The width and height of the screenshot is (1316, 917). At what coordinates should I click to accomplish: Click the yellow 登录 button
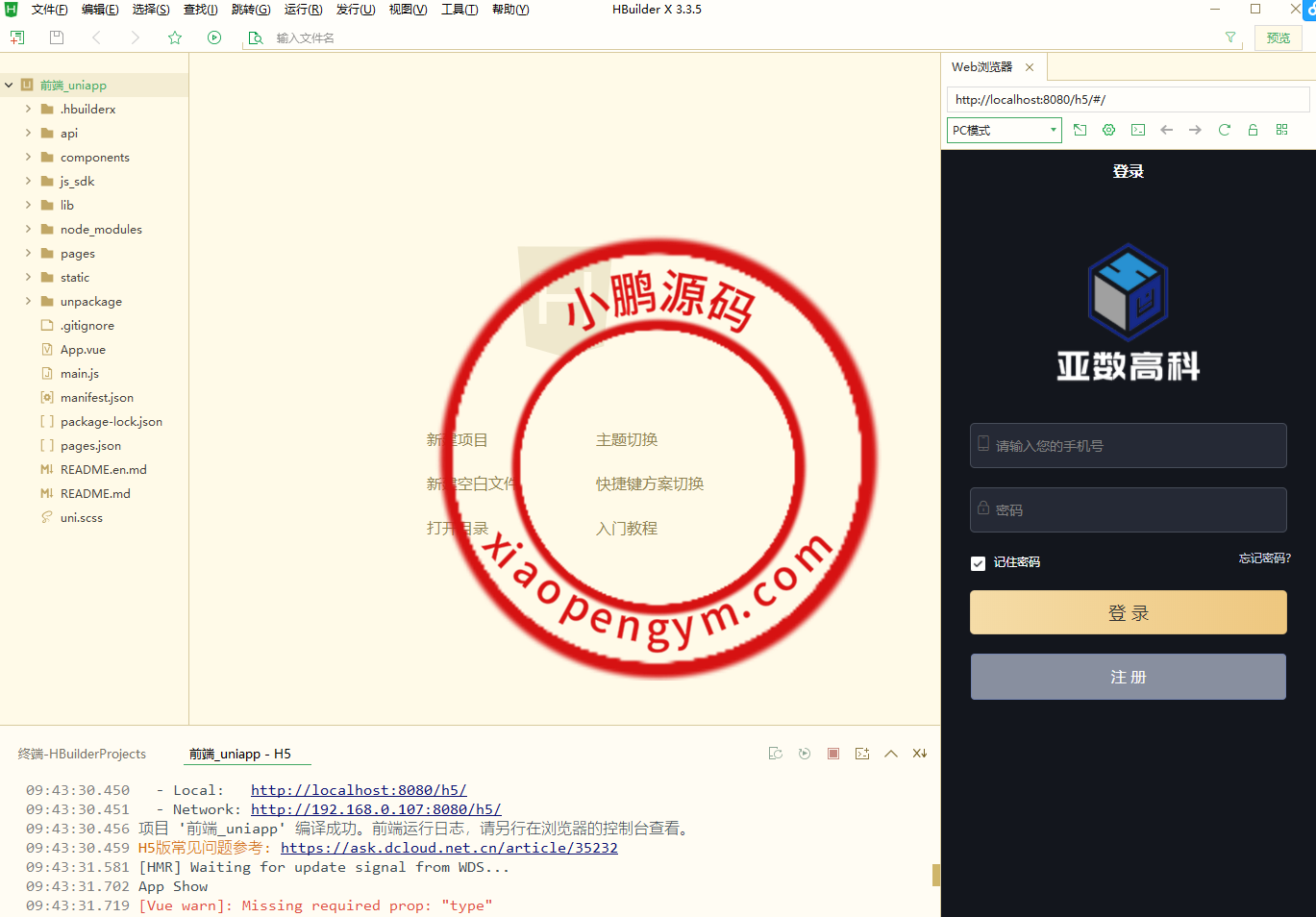pos(1128,612)
